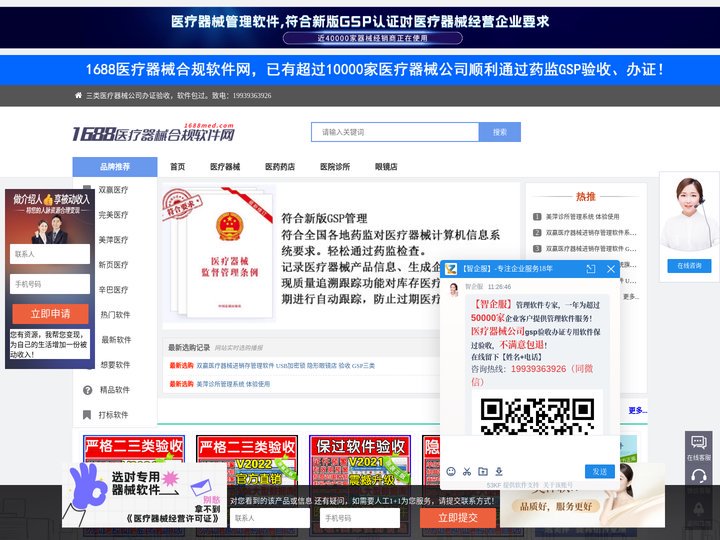The width and height of the screenshot is (720, 540).
Task: Open 精品软件 in sidebar
Action: click(x=115, y=390)
